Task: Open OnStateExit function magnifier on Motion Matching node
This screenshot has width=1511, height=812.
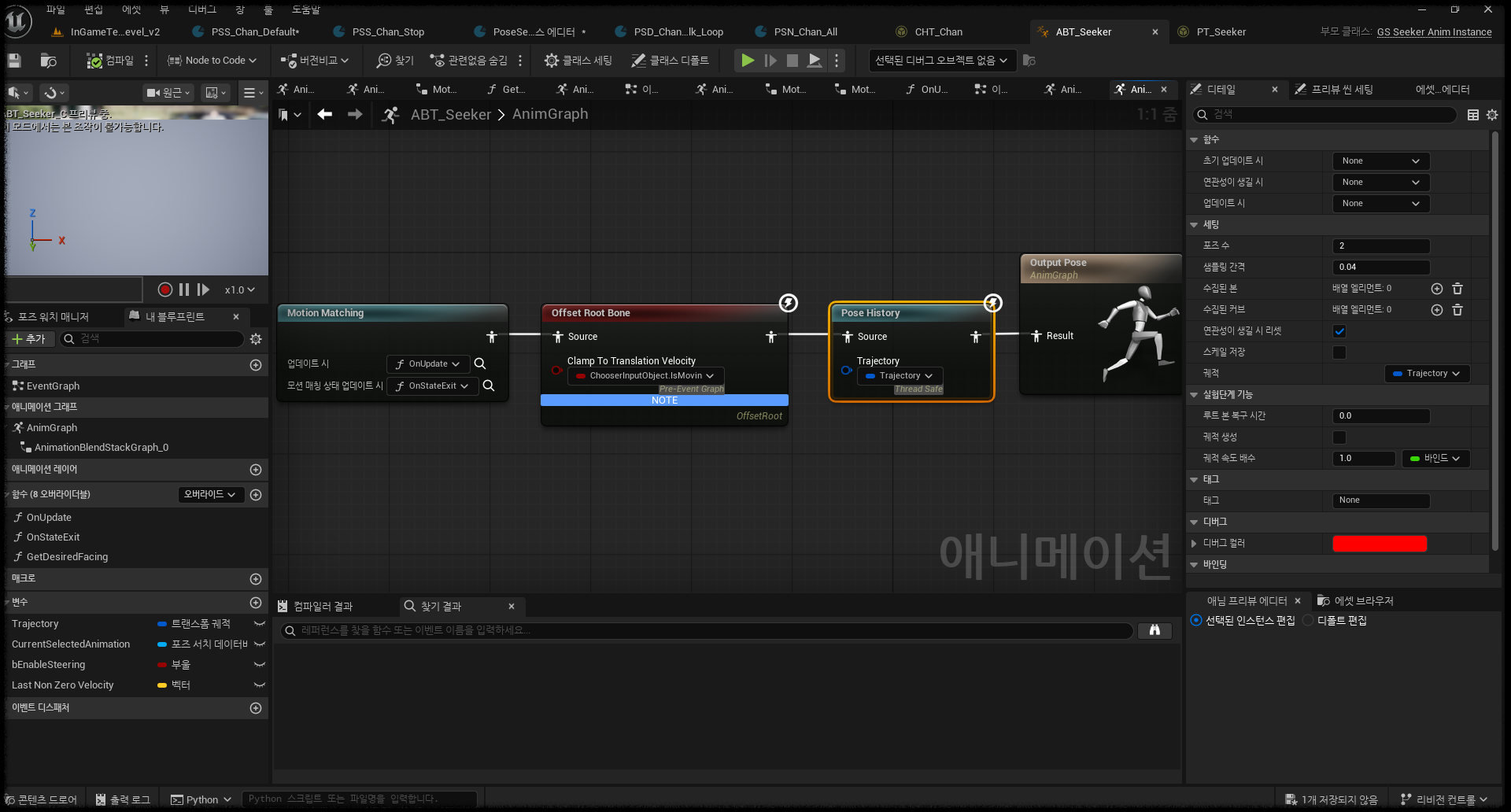Action: click(489, 386)
